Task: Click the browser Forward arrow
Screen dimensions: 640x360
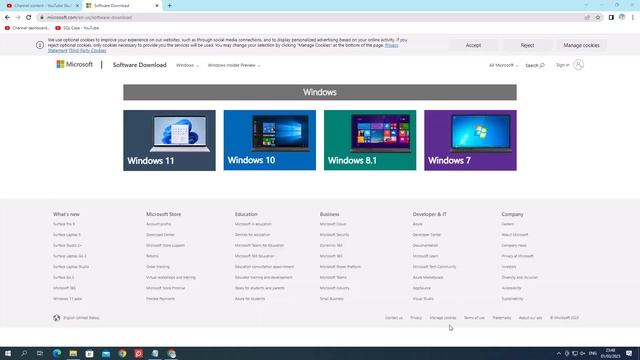Action: pos(18,18)
